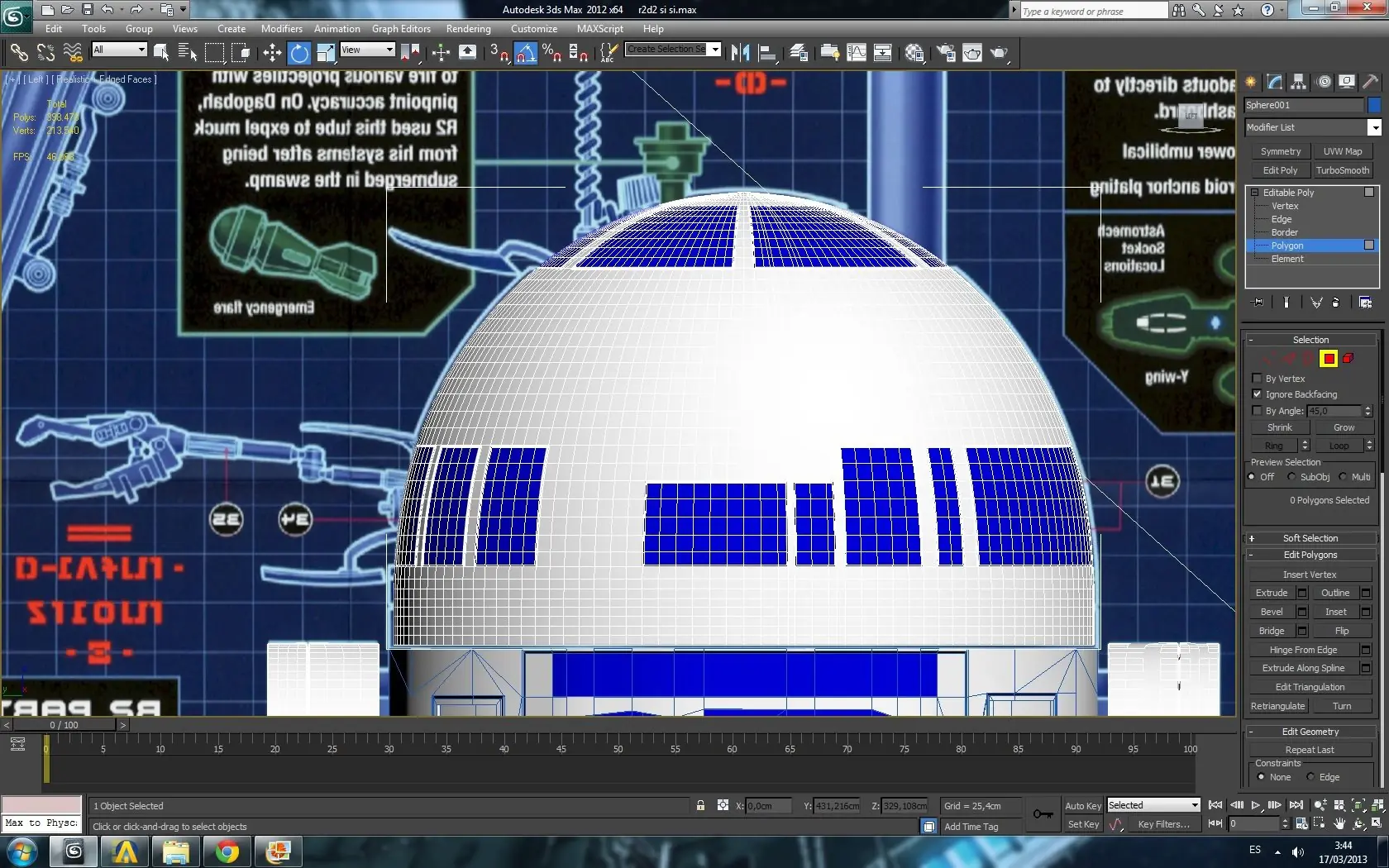Enable the By Vertex checkbox

click(x=1258, y=379)
